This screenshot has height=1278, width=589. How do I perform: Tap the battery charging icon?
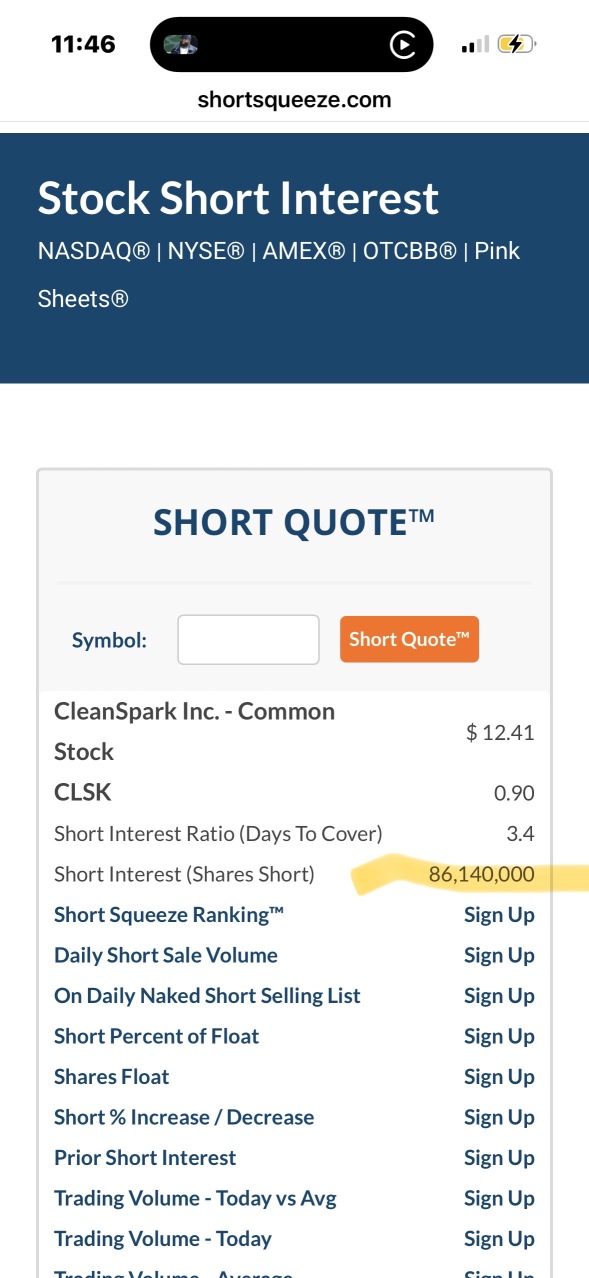pyautogui.click(x=515, y=44)
